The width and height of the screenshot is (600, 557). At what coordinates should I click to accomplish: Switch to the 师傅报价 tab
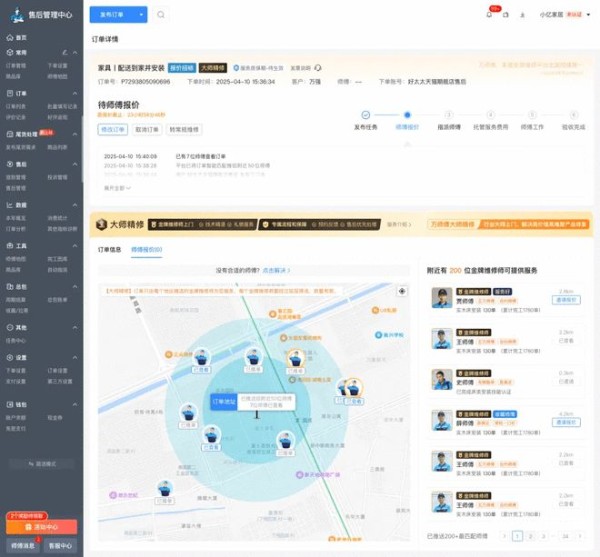point(146,249)
